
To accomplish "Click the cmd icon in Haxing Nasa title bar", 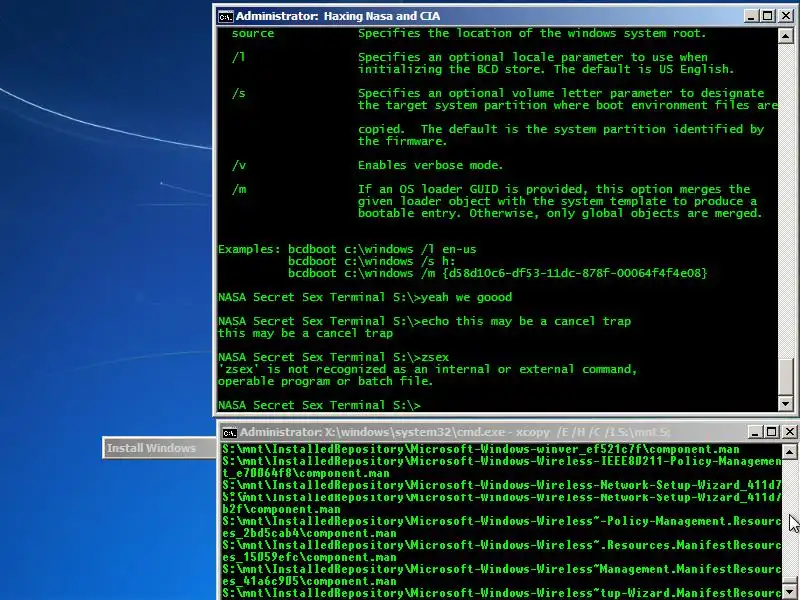I will 226,16.
